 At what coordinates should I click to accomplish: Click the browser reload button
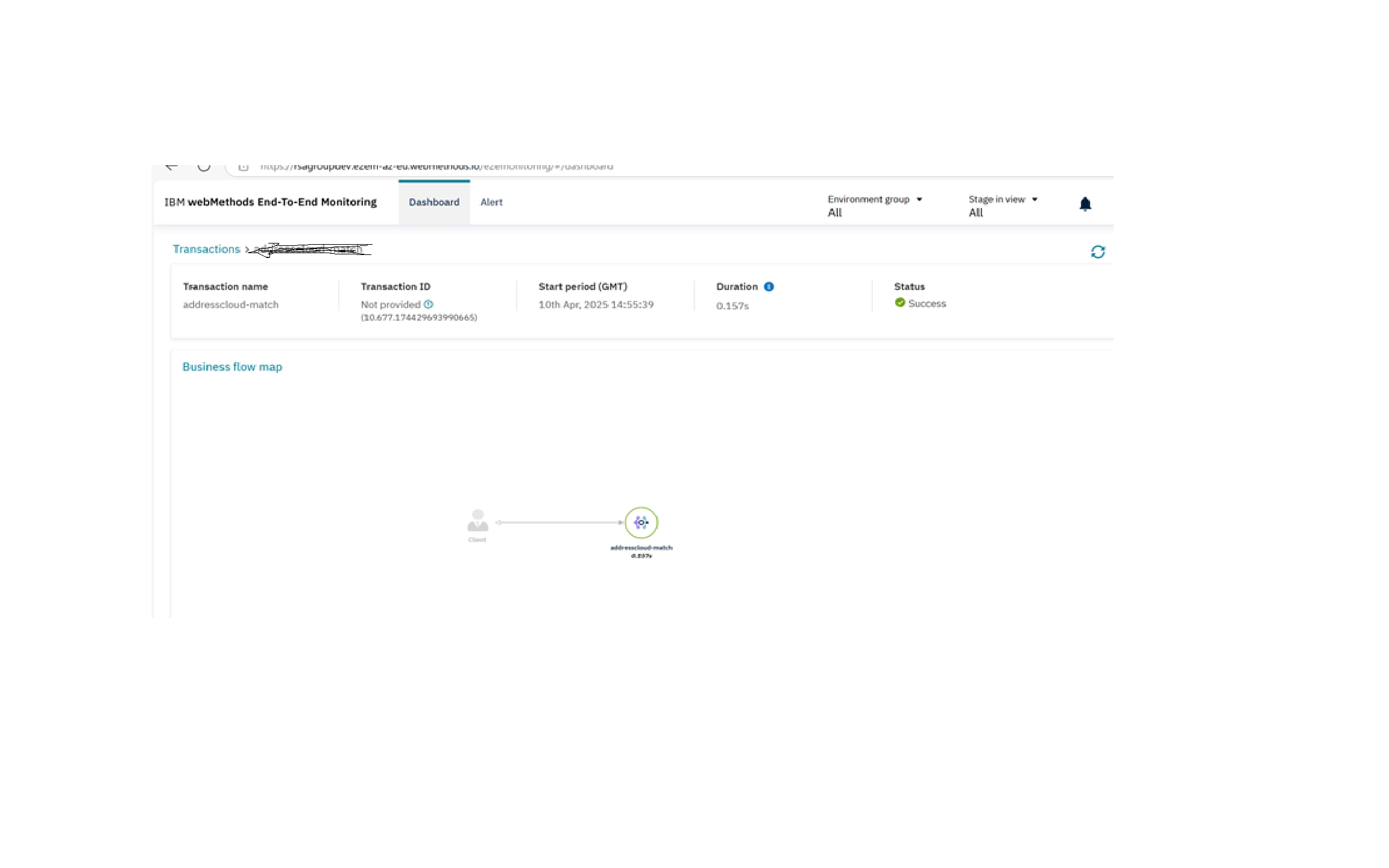204,167
